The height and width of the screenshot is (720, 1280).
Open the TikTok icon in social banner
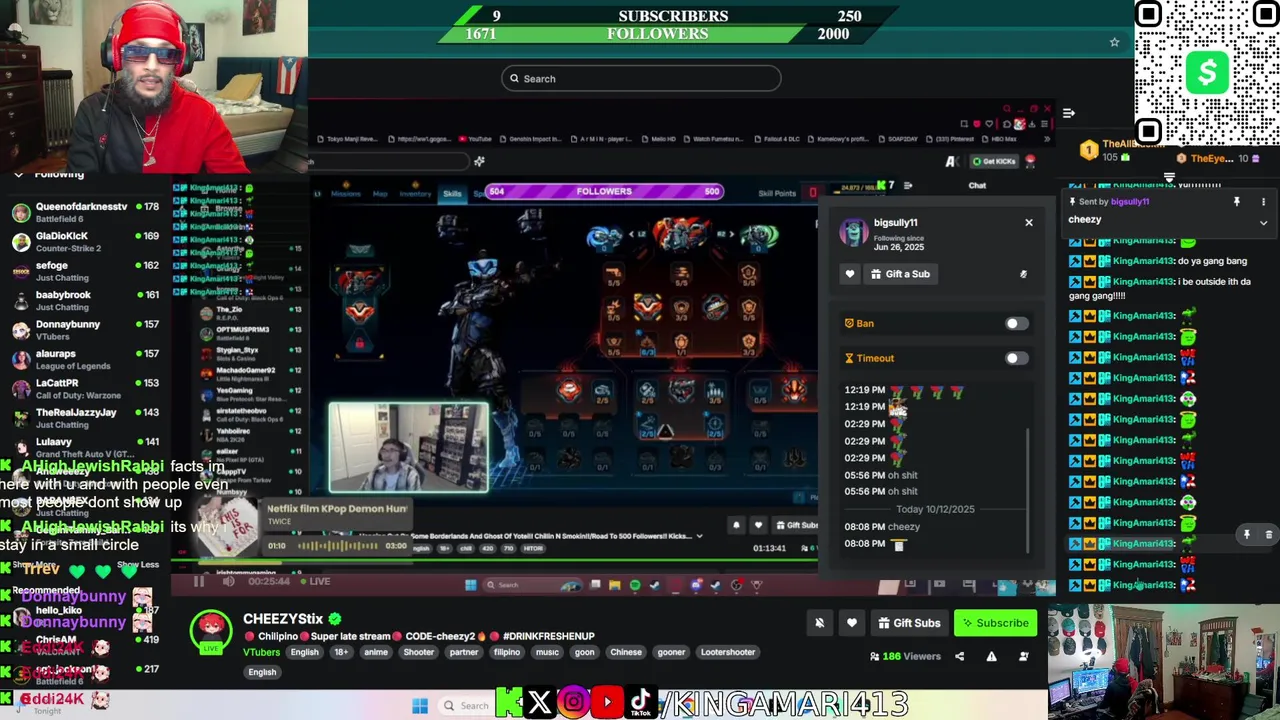pos(640,704)
